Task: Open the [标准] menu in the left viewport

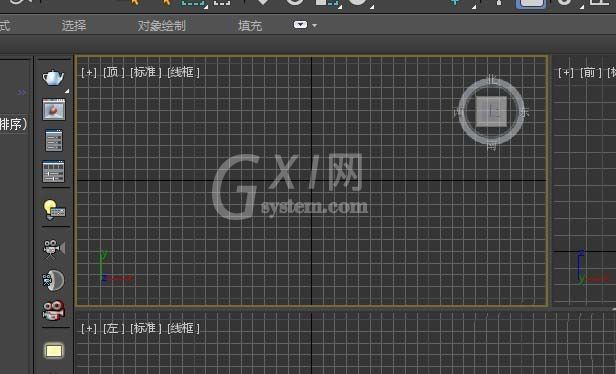Action: point(146,328)
